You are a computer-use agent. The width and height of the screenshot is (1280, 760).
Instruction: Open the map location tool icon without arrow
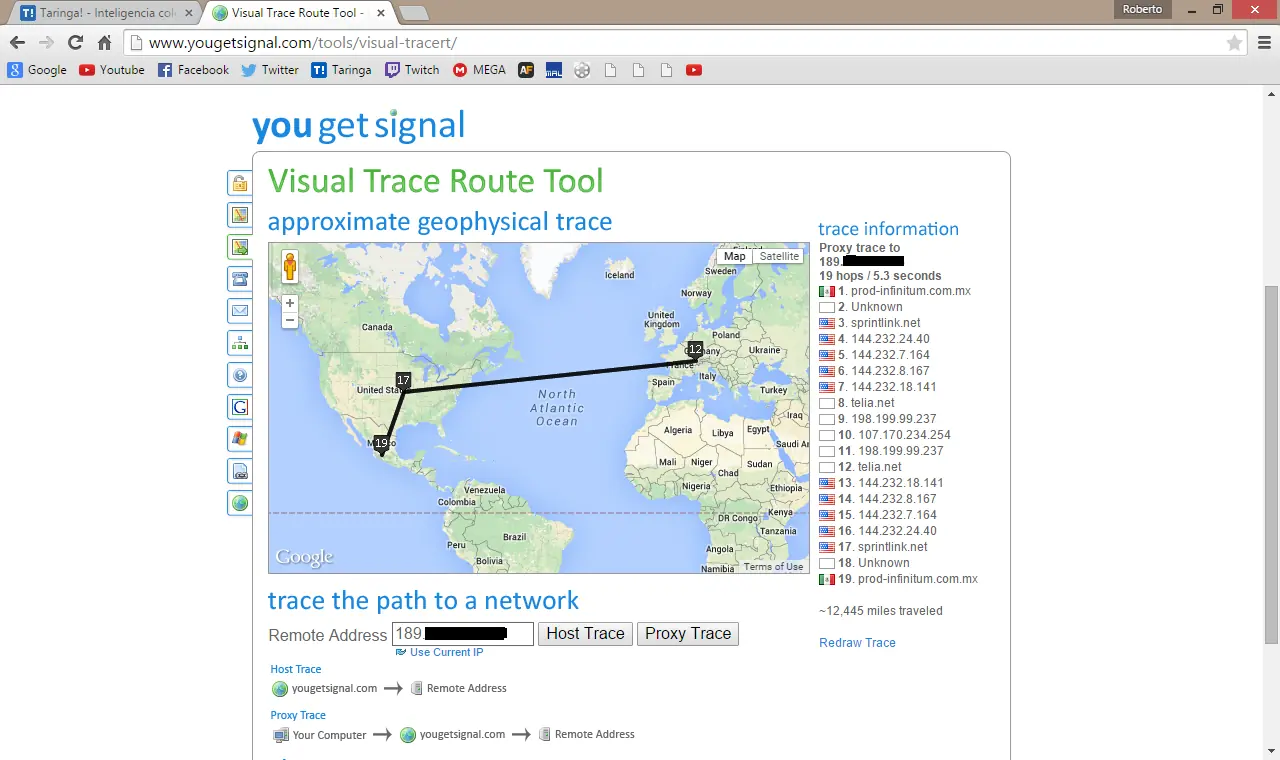(x=240, y=215)
